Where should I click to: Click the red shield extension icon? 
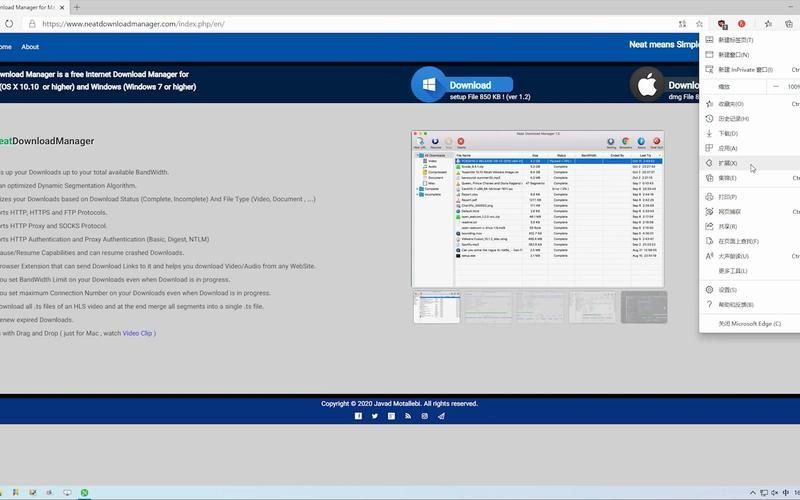722,24
